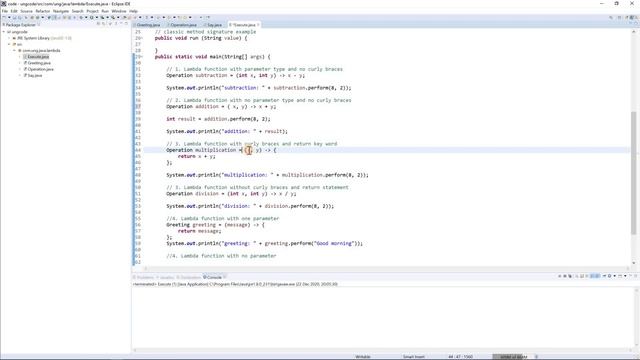Expand the Operation.java tree node
The image size is (640, 360).
point(20,69)
